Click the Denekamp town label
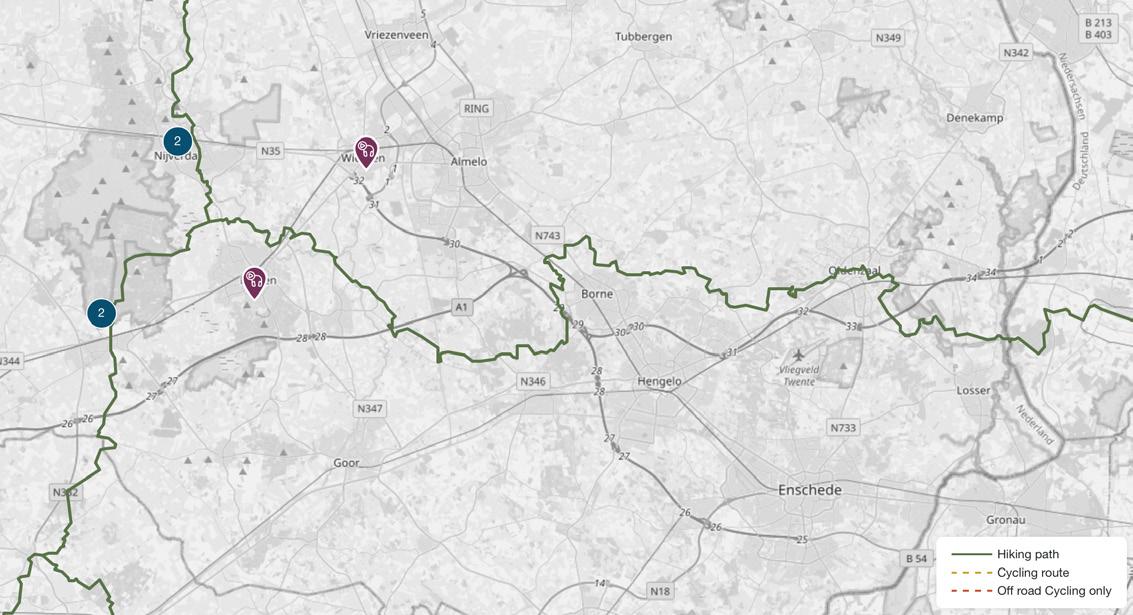The width and height of the screenshot is (1133, 615). (975, 118)
